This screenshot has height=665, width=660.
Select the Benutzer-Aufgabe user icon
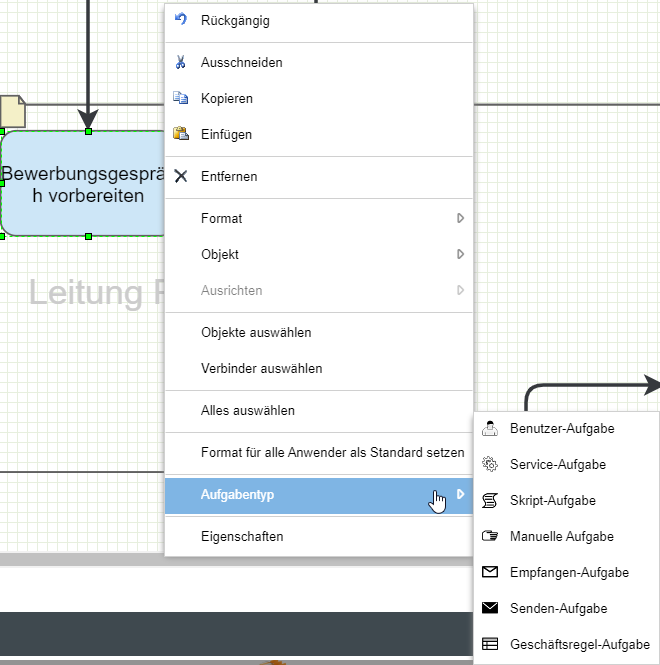tap(490, 429)
